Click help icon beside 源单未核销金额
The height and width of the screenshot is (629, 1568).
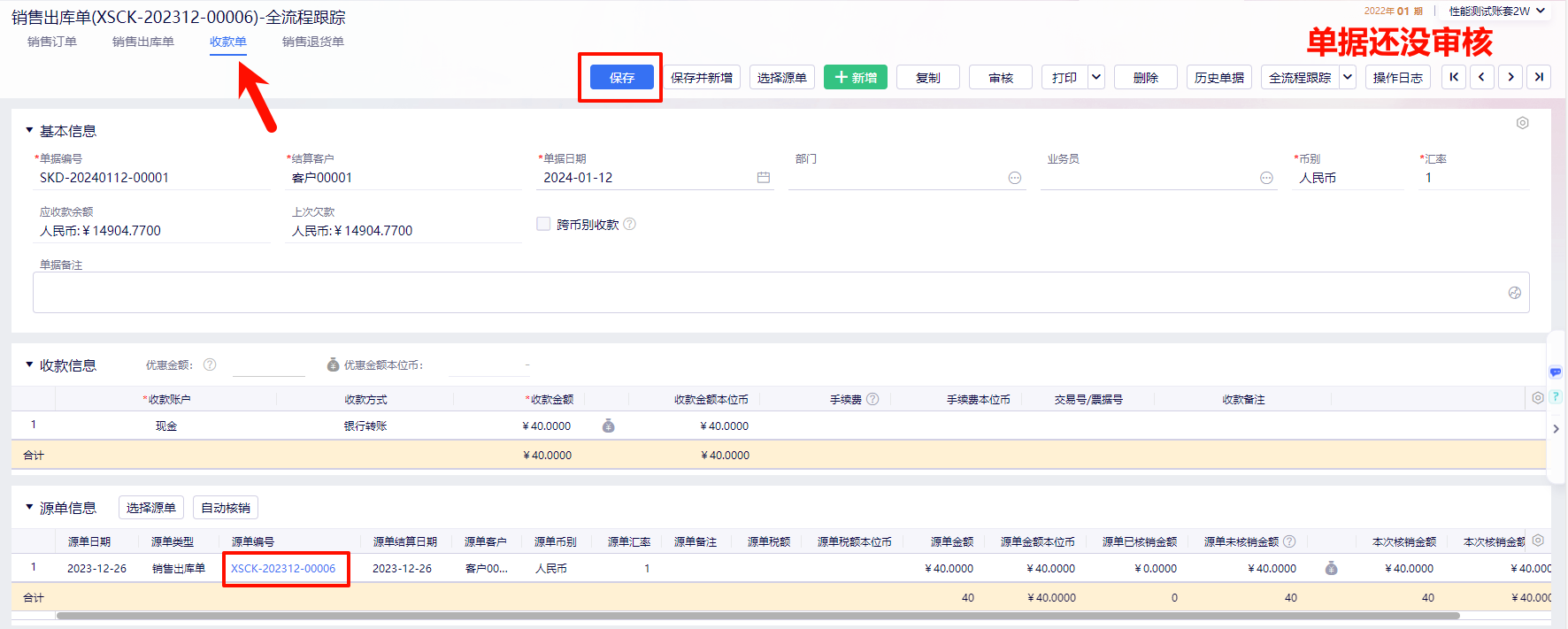click(1289, 541)
